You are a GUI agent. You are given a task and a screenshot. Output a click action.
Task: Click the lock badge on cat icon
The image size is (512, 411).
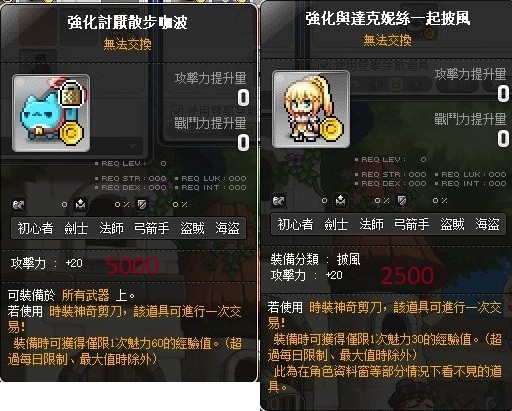[71, 94]
